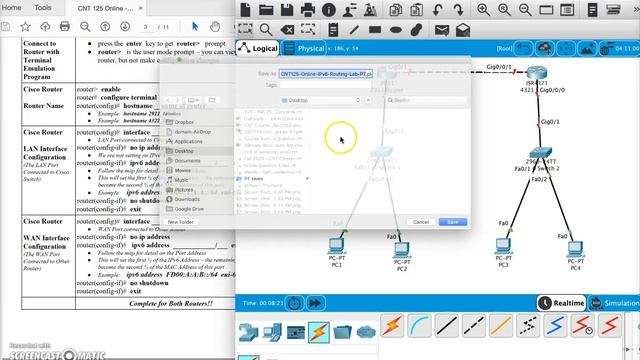
Task: Choose the dashed-rectangle Select tool
Action: coord(245,29)
